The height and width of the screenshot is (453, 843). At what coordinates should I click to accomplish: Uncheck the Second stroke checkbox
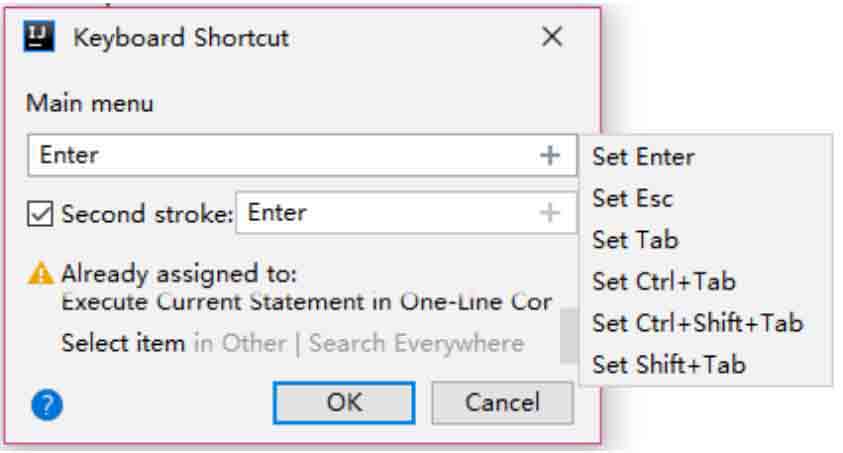[40, 214]
